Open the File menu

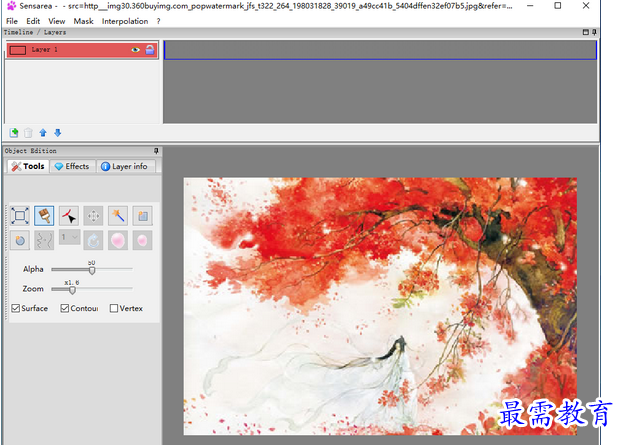point(12,21)
